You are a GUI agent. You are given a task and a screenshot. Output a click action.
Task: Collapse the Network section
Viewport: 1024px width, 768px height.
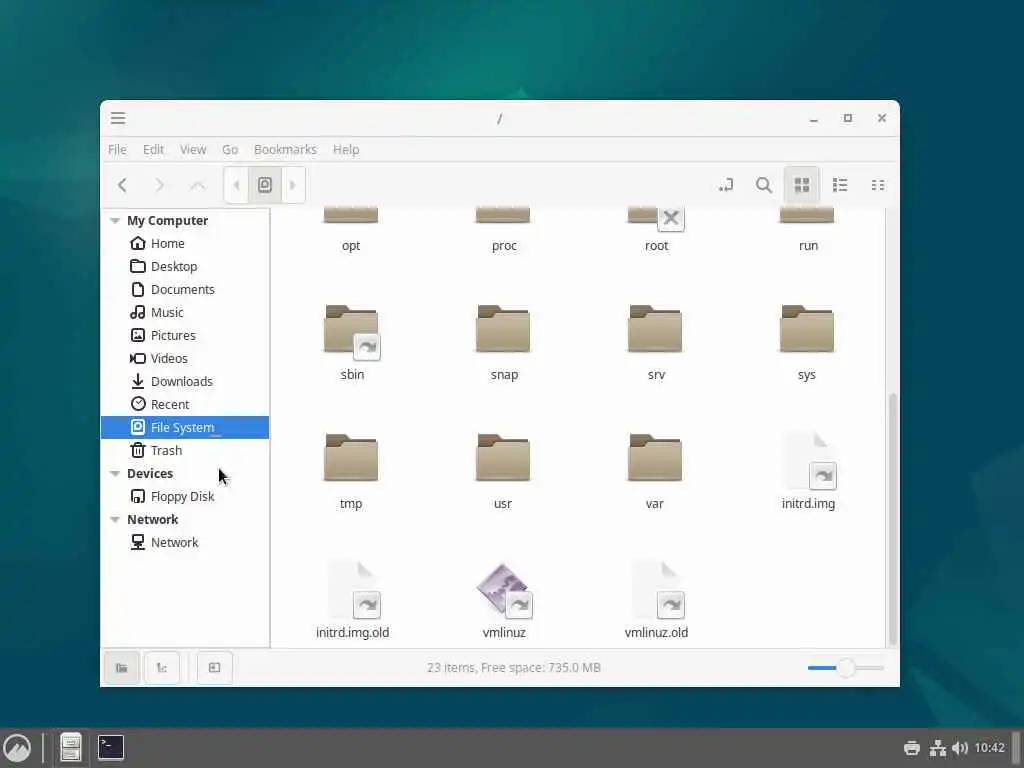coord(115,520)
